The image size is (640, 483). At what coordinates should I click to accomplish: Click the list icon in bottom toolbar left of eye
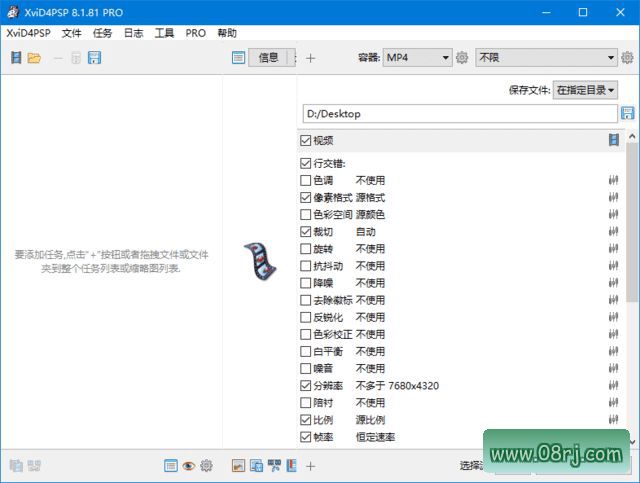tap(171, 466)
